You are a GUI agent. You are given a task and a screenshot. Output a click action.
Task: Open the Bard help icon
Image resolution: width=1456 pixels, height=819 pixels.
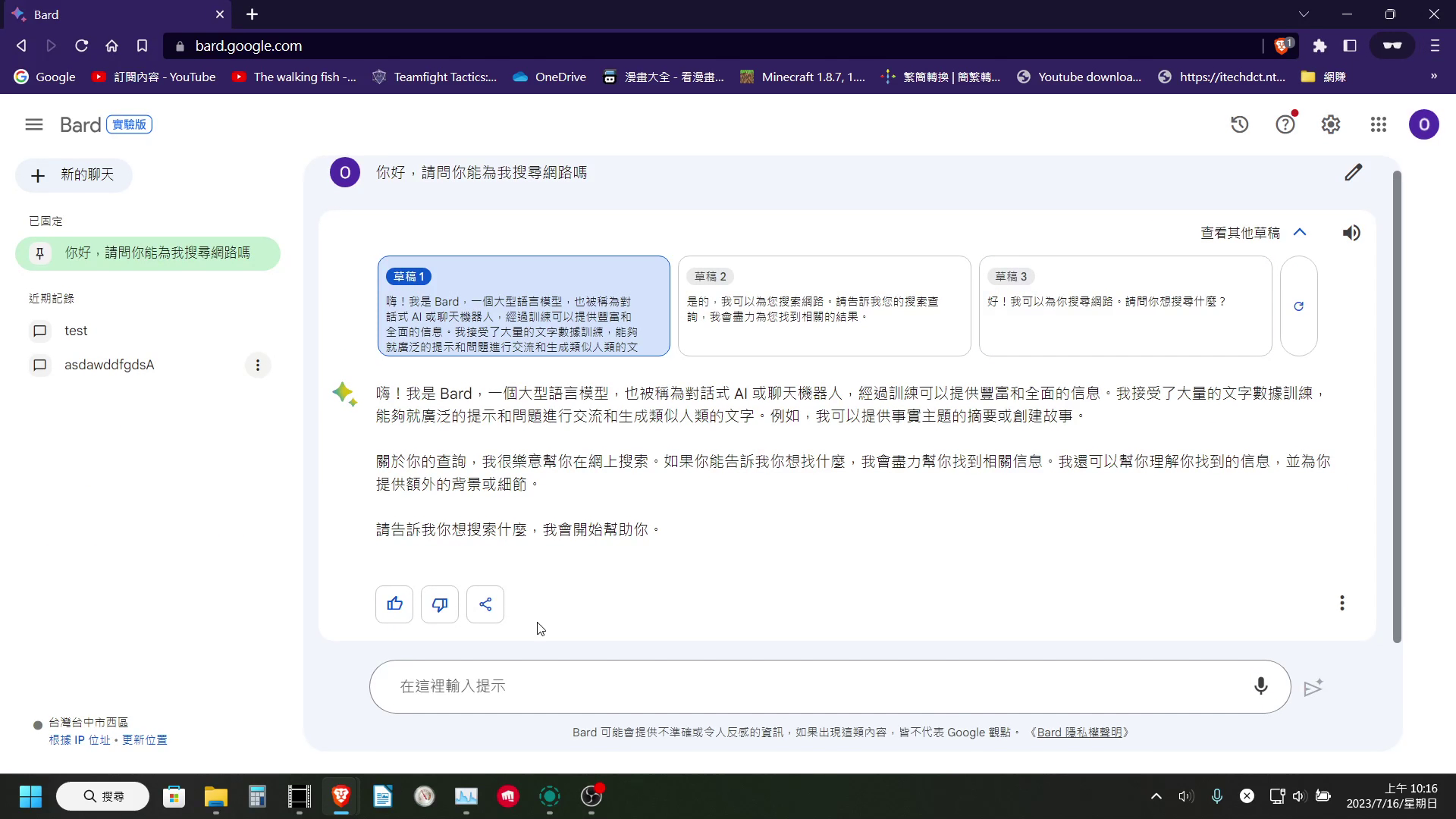click(1285, 124)
